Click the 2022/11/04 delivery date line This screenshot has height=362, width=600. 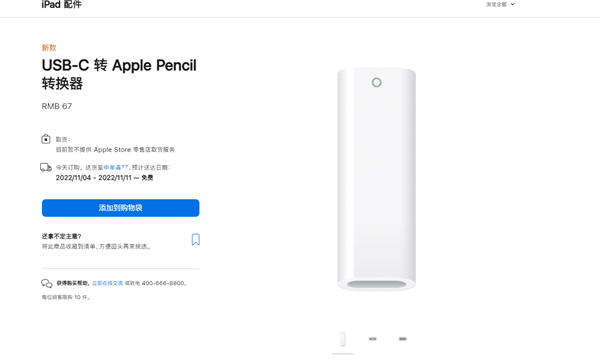[x=104, y=178]
